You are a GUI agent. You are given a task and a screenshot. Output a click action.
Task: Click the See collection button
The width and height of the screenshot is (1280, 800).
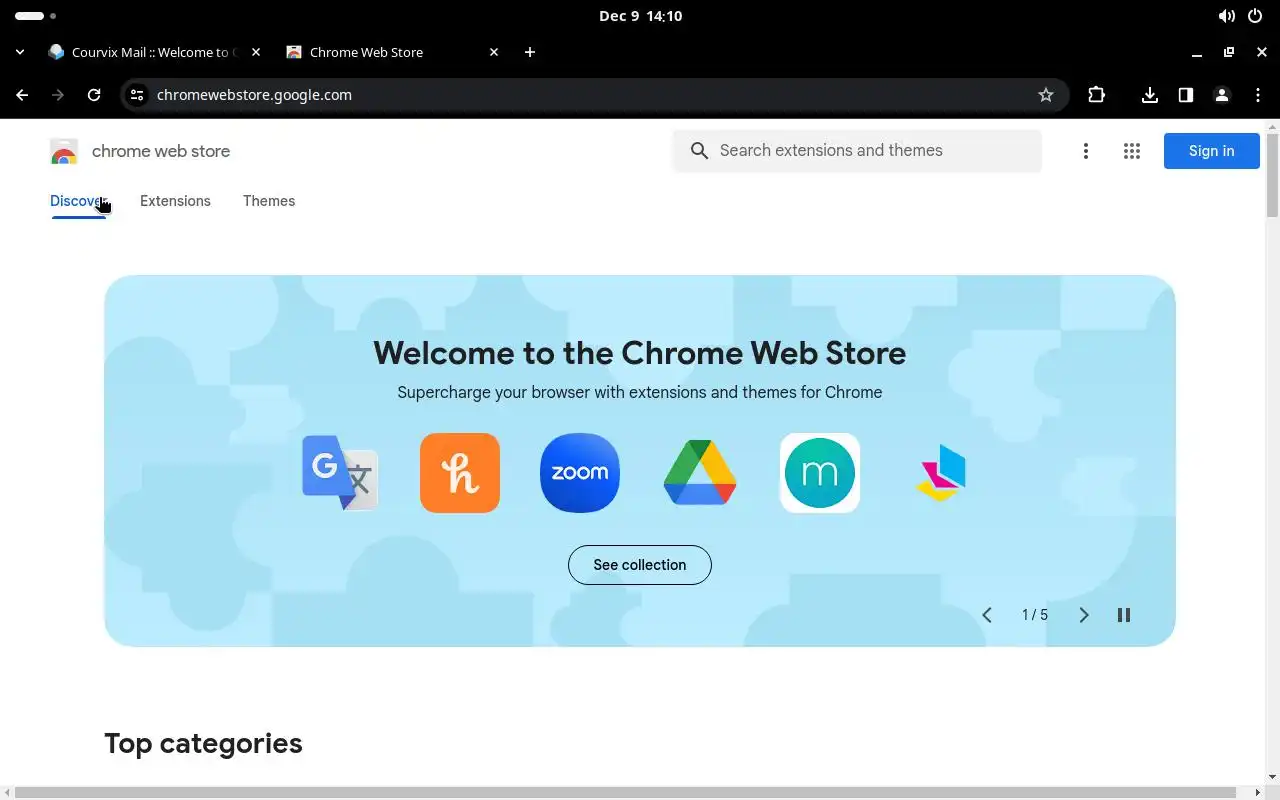(640, 565)
